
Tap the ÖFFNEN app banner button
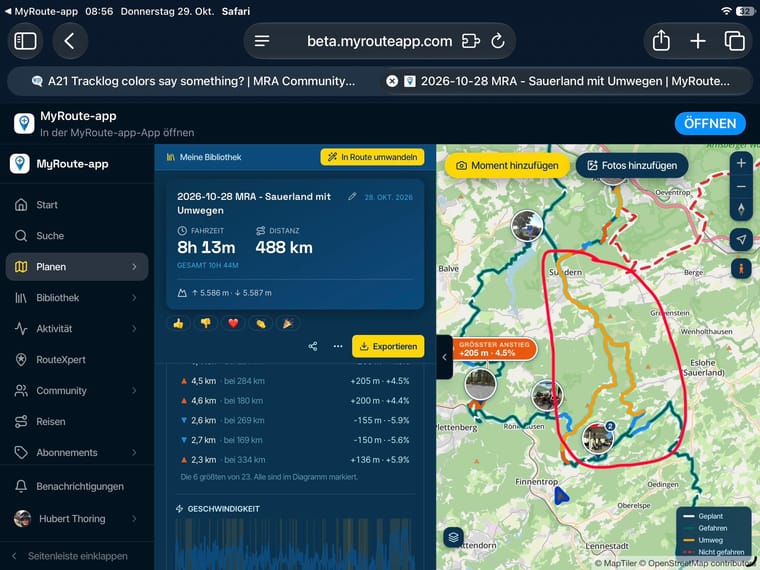click(710, 124)
